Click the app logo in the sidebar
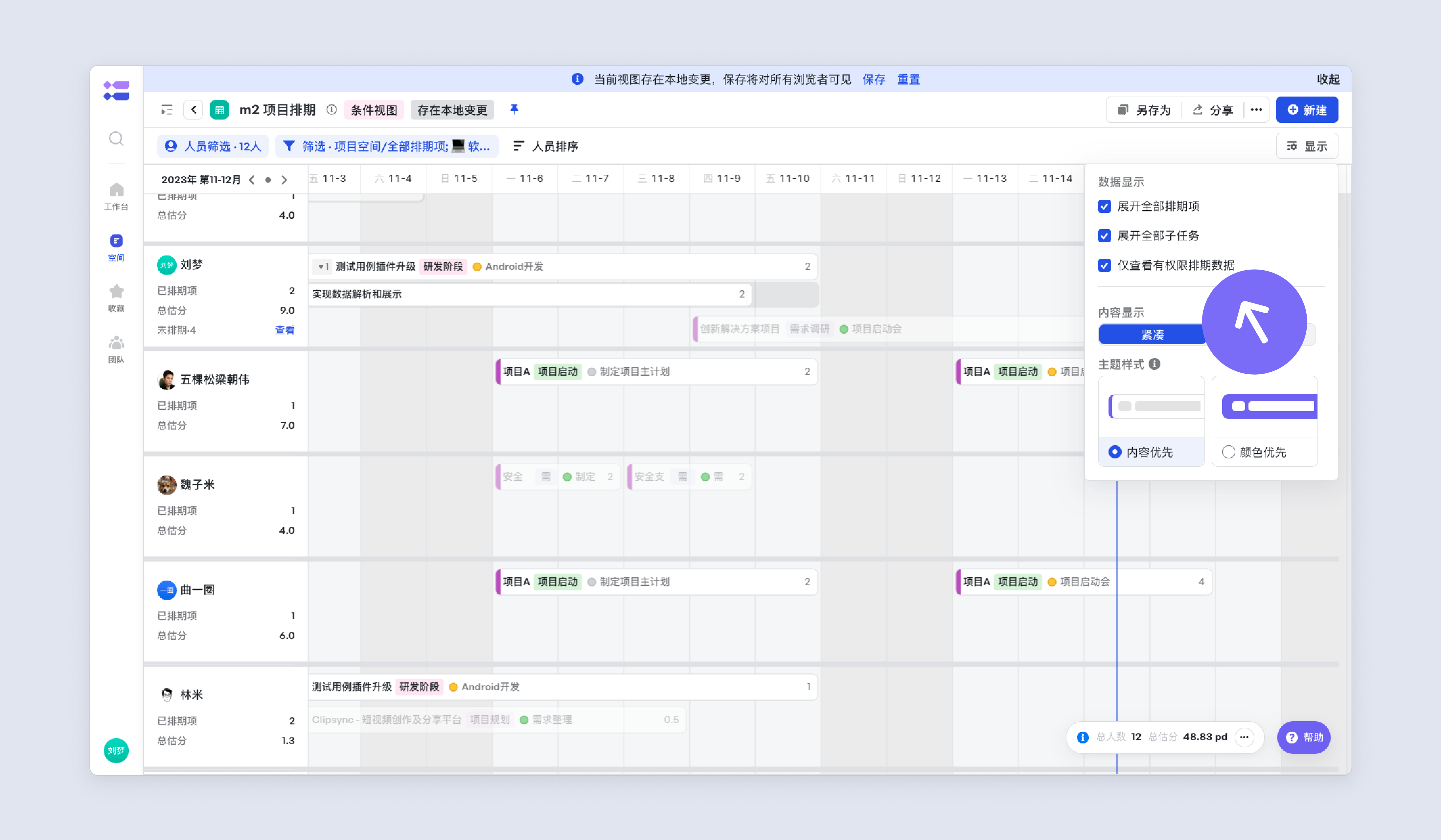Screen dimensions: 1441x840 point(116,90)
